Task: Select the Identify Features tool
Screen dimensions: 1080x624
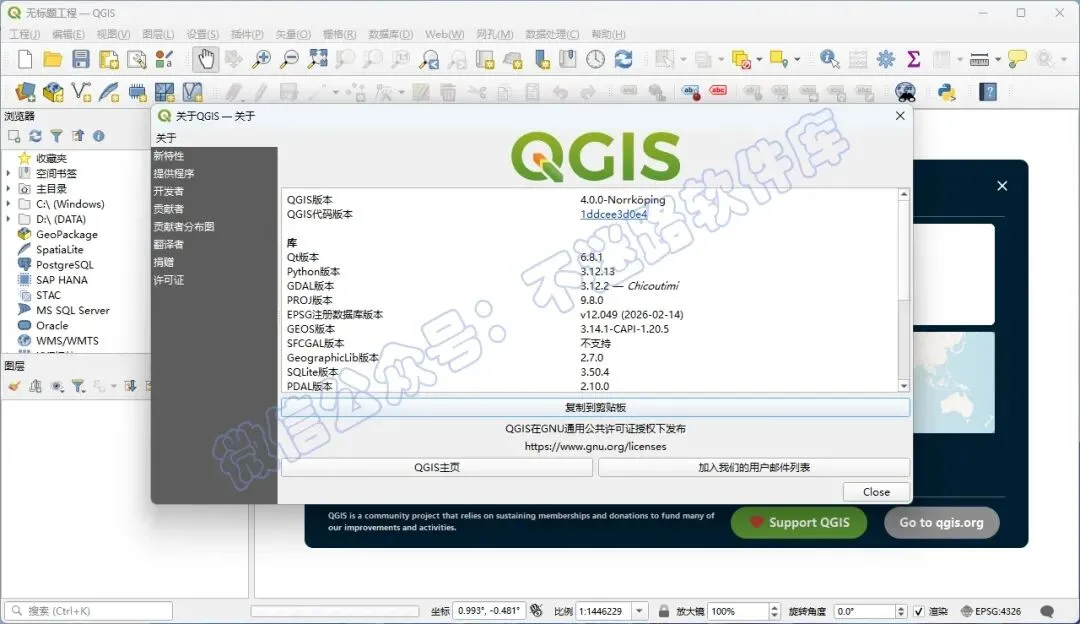Action: pyautogui.click(x=829, y=60)
